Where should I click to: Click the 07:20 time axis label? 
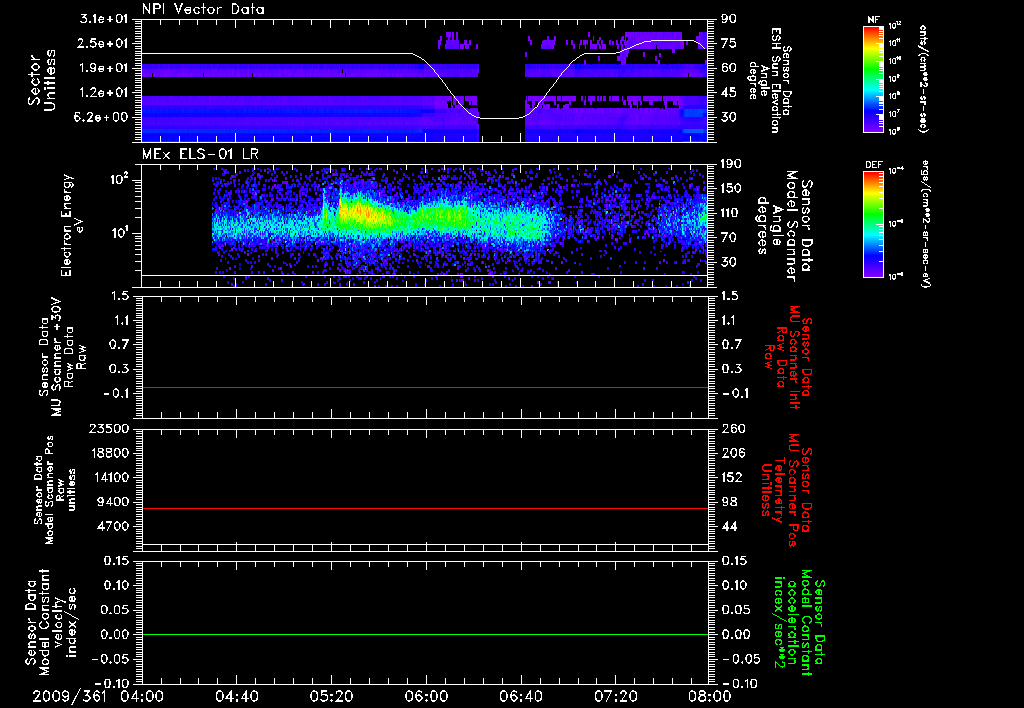(x=616, y=696)
